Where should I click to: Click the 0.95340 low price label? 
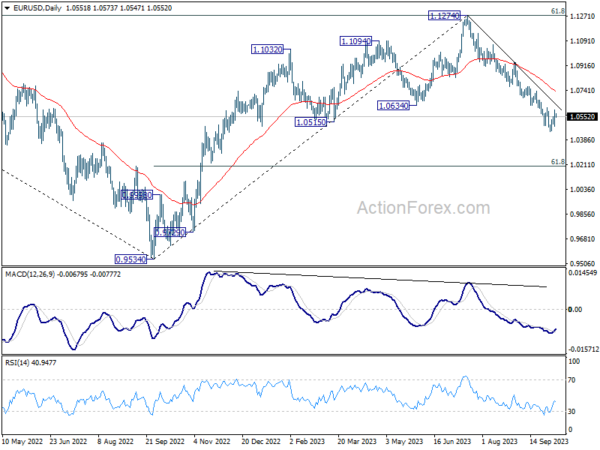tap(131, 259)
